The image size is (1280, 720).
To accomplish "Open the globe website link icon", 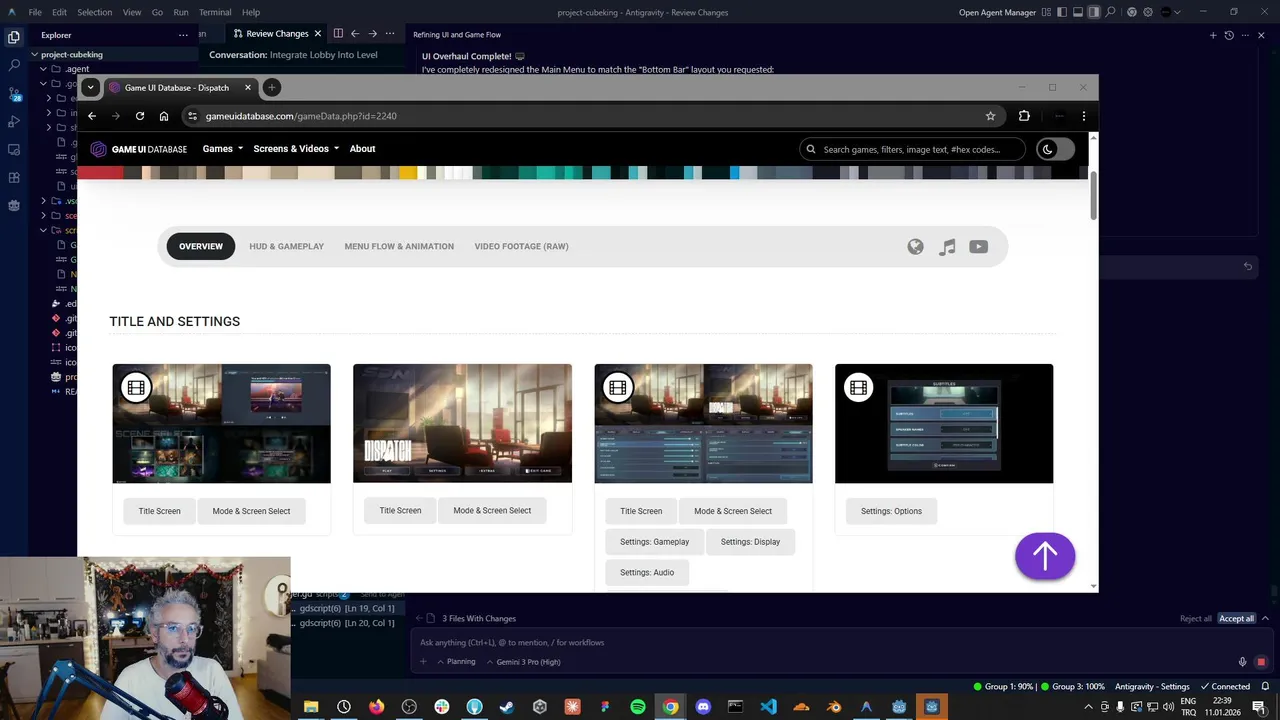I will 915,247.
